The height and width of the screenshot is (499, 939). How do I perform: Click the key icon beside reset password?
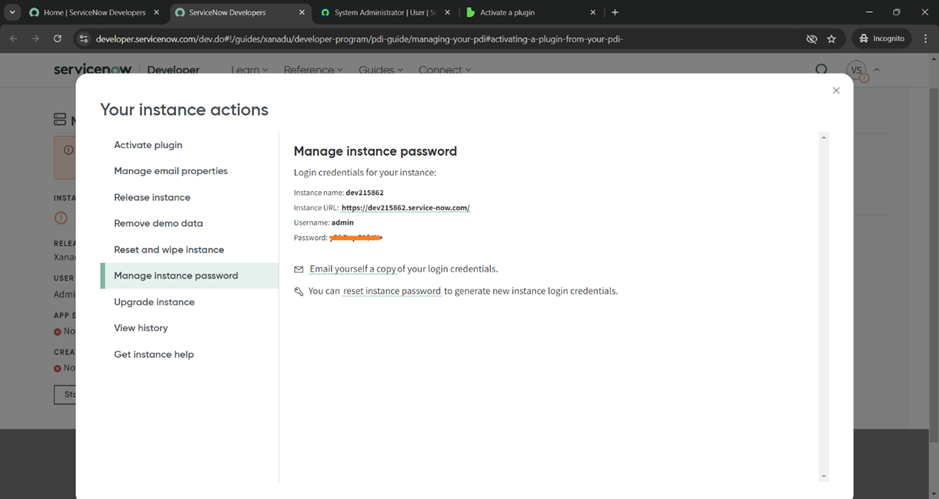pos(299,292)
